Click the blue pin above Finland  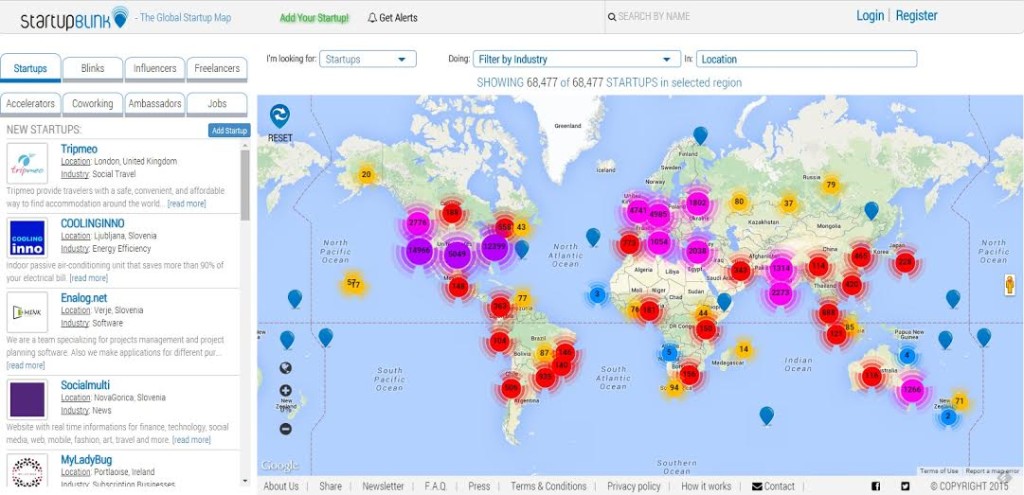coord(700,135)
